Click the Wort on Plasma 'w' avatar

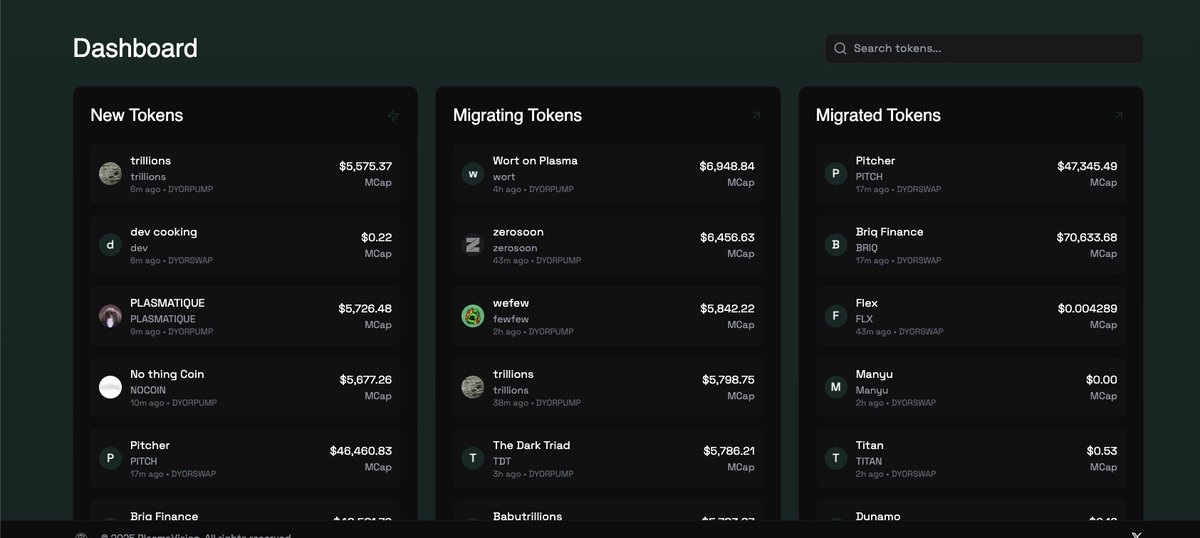473,173
